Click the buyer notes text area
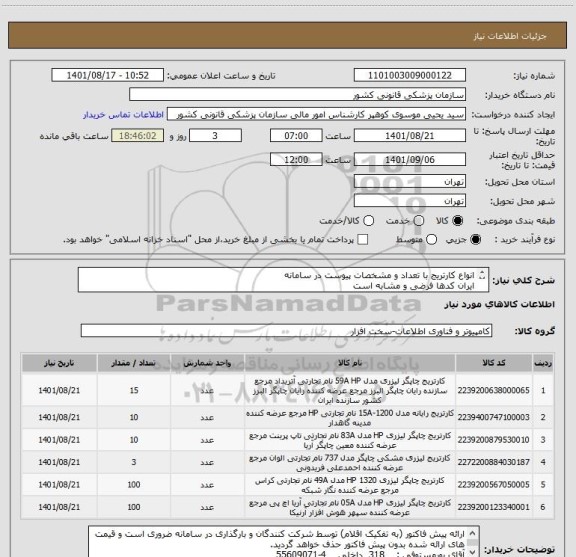The width and height of the screenshot is (576, 557). pyautogui.click(x=284, y=542)
